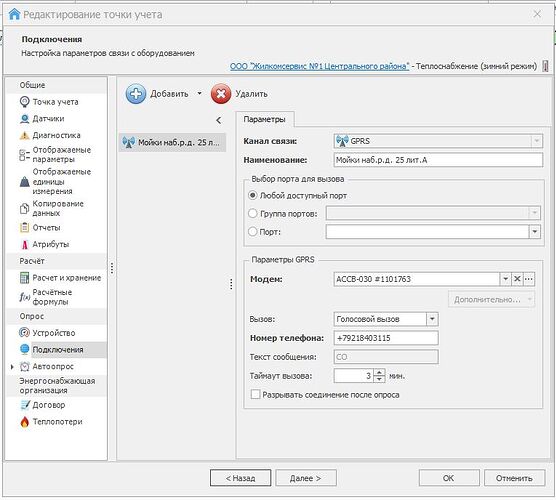The width and height of the screenshot is (556, 500).
Task: Close the Редактирование точки учета dialog
Action: tap(537, 14)
